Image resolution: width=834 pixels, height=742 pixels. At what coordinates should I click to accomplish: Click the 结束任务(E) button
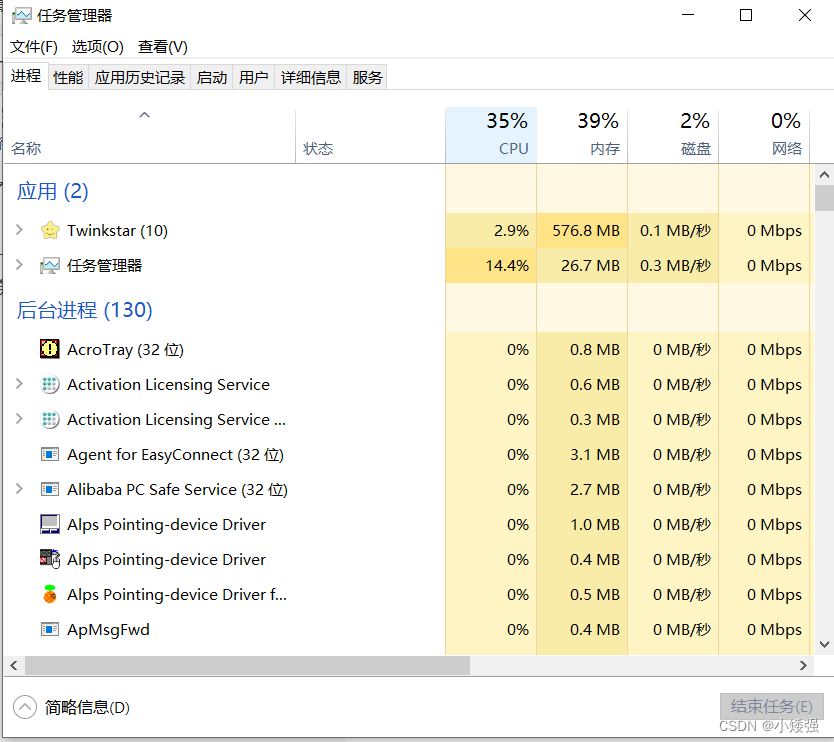pyautogui.click(x=771, y=706)
